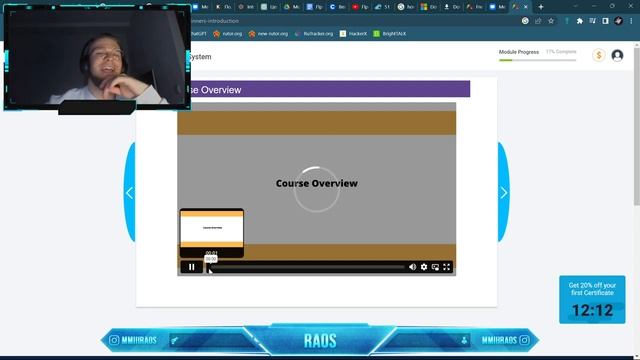Enable picture-in-picture on the video player
Screen dimensions: 640x360
(436, 267)
